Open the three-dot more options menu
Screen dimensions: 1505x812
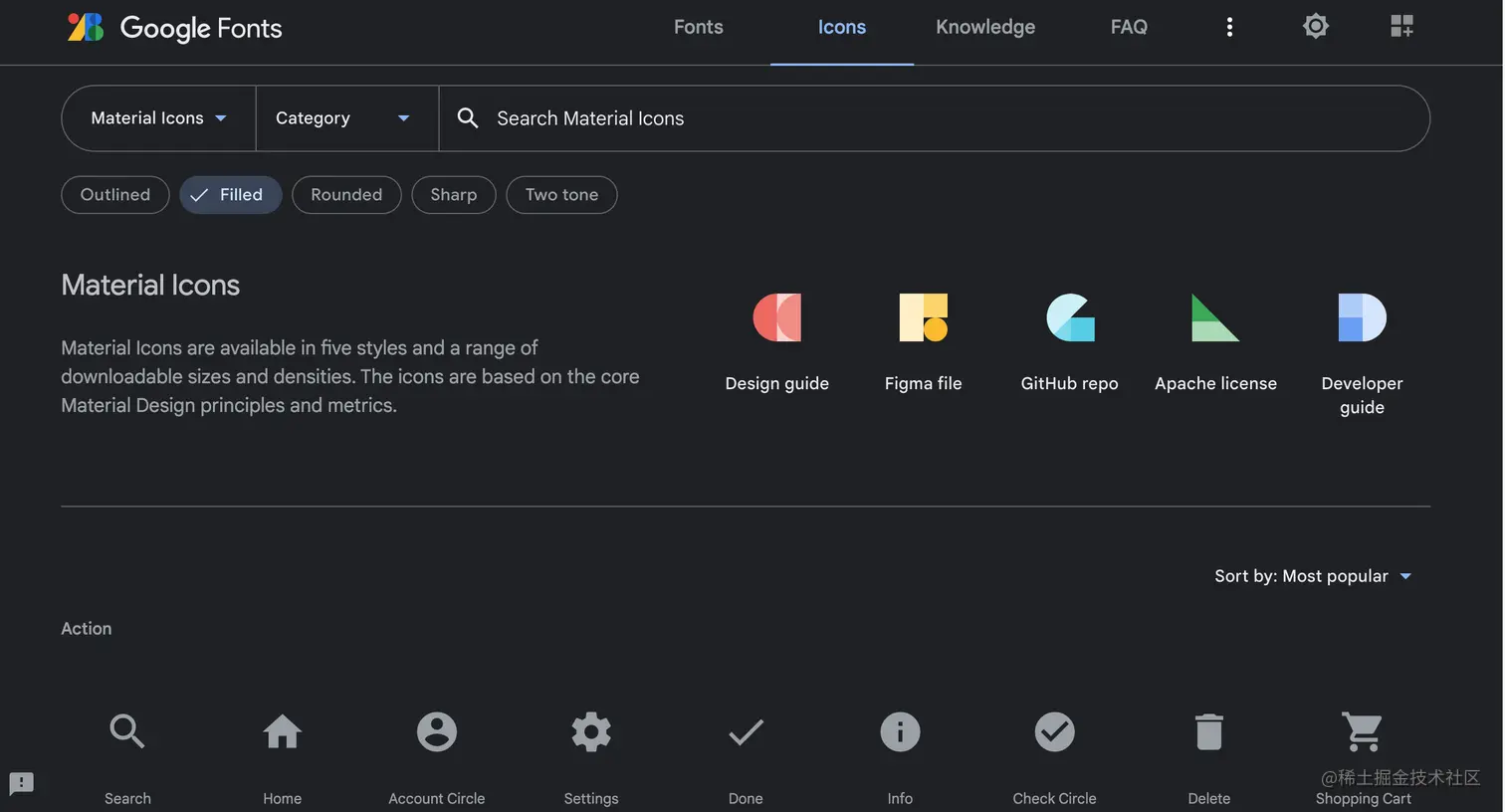1229,27
